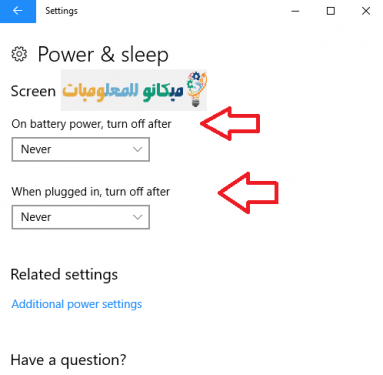The width and height of the screenshot is (383, 375).
Task: Click the lightbulb logo in the watermark
Action: [196, 89]
